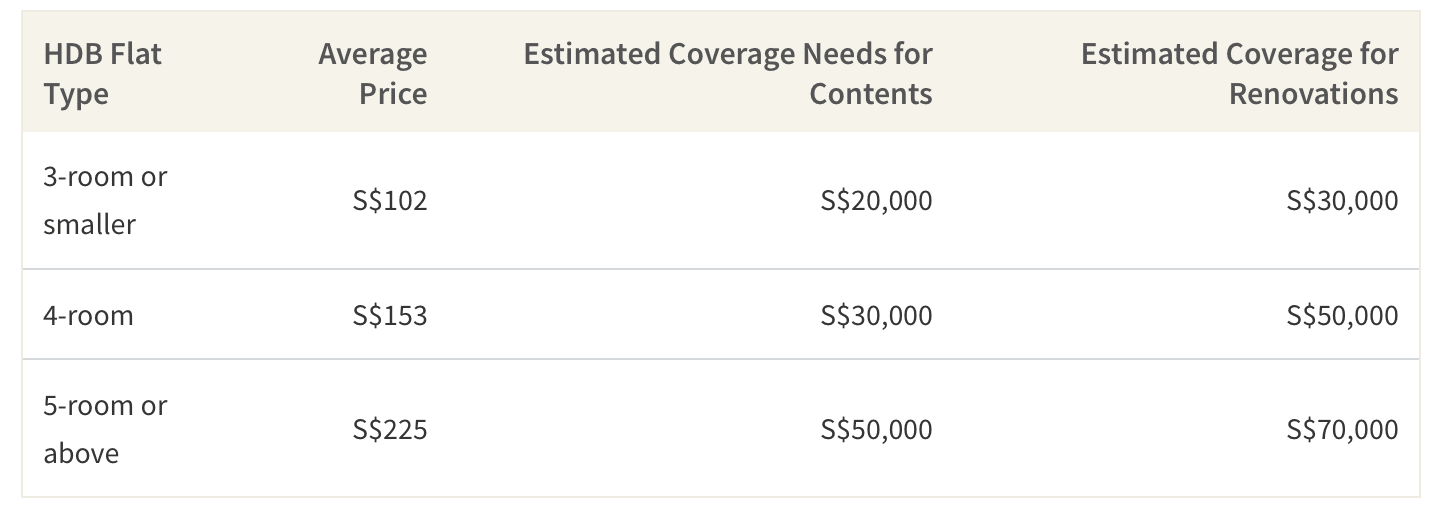Click the 4-room row label
1438x512 pixels.
(x=88, y=315)
